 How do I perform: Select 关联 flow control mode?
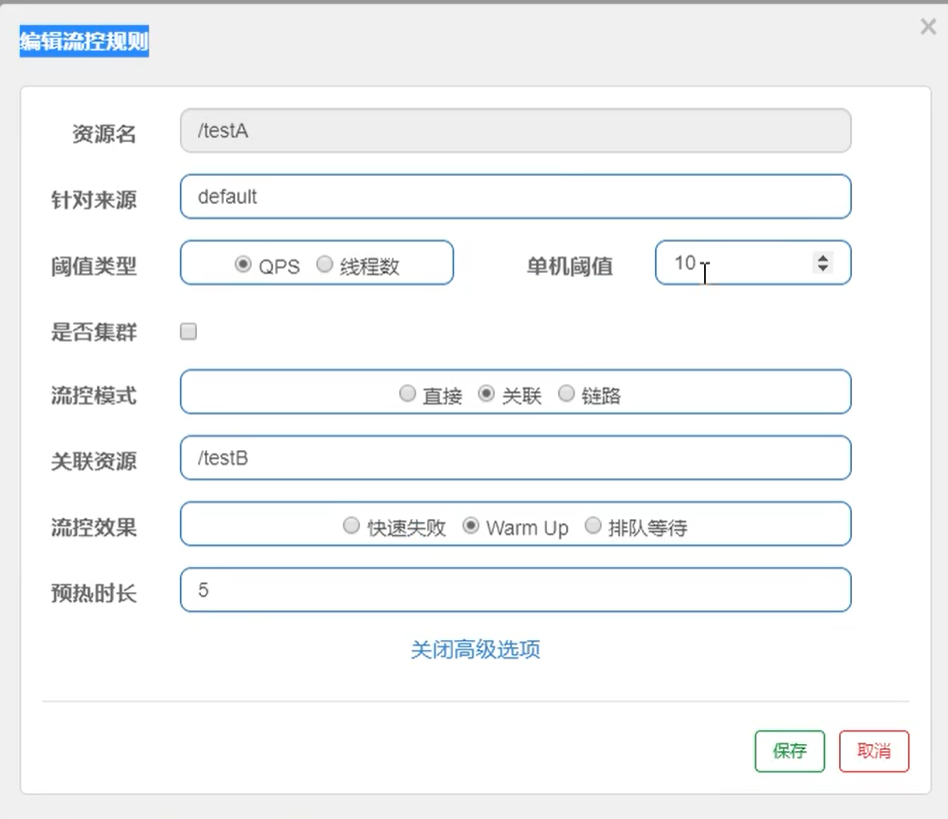tap(487, 394)
